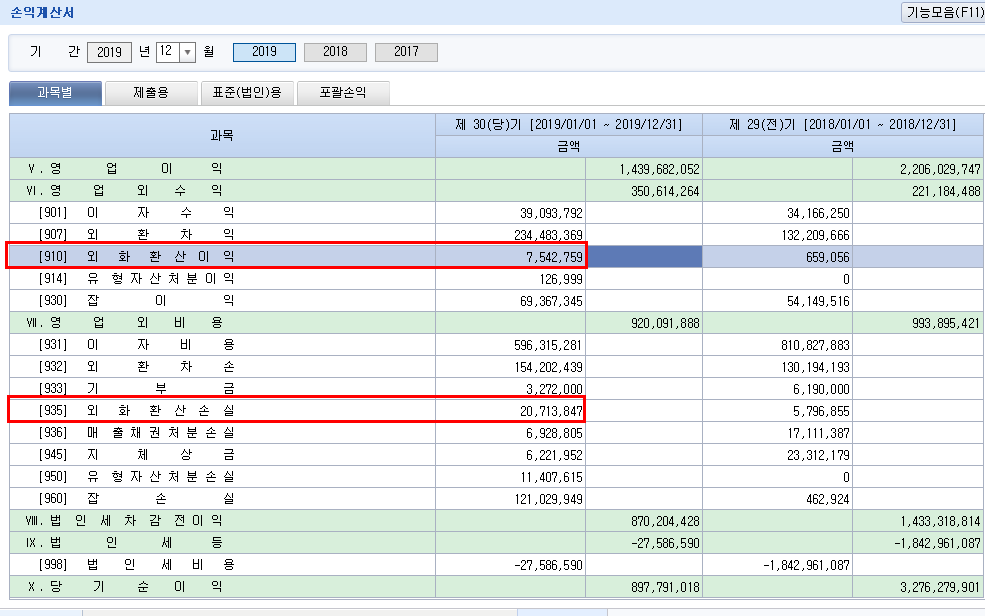Click the amount 350,614,264

[665, 192]
